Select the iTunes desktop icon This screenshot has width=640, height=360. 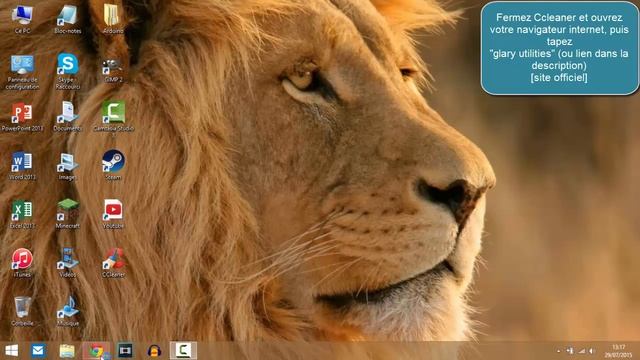point(22,262)
